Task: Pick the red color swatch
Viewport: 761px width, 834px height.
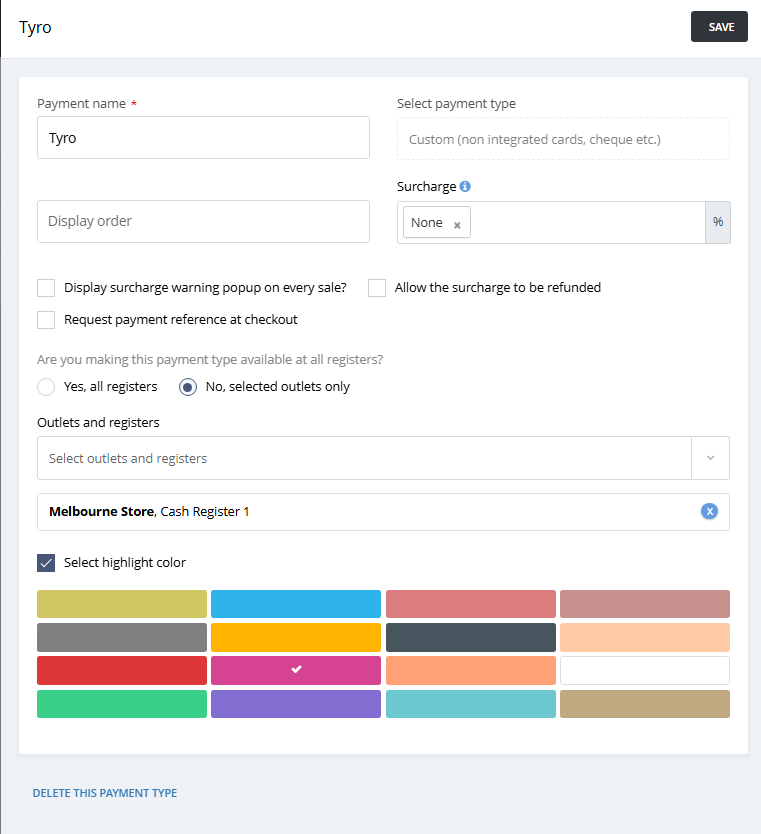Action: pos(122,670)
